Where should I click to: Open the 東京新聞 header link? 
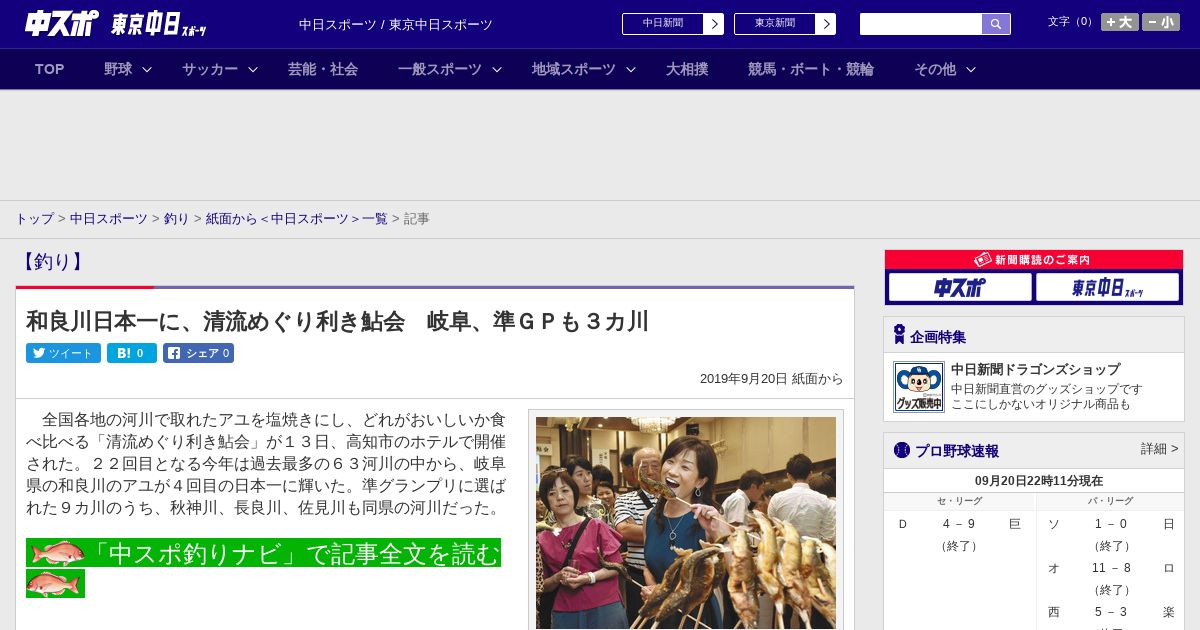pyautogui.click(x=775, y=24)
